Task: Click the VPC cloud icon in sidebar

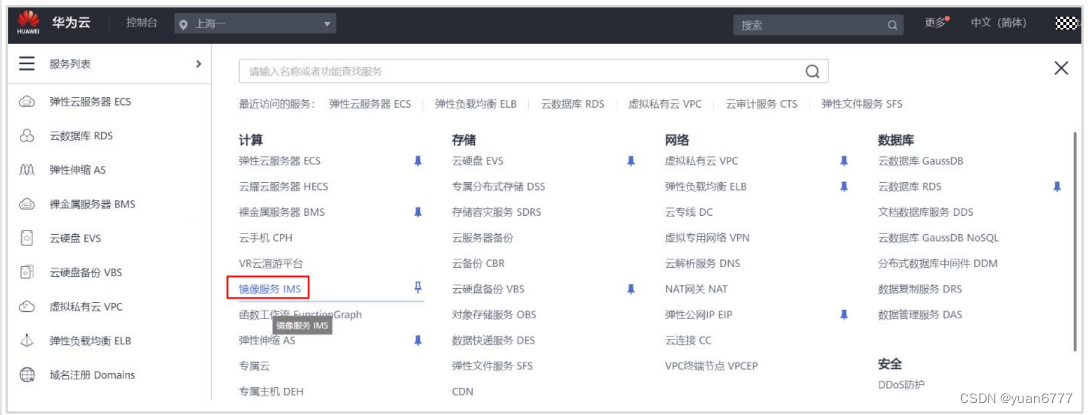Action: pyautogui.click(x=27, y=307)
